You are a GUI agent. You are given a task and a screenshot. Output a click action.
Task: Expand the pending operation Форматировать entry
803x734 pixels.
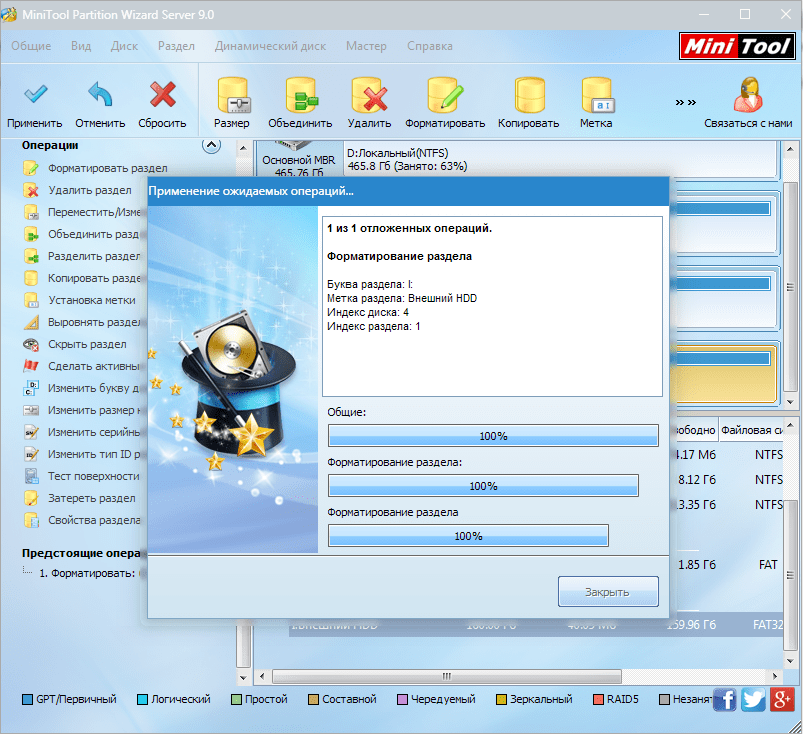[x=24, y=575]
